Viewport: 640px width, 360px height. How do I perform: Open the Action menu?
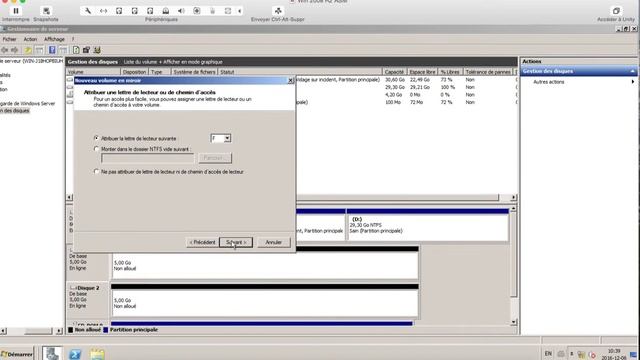coord(30,39)
